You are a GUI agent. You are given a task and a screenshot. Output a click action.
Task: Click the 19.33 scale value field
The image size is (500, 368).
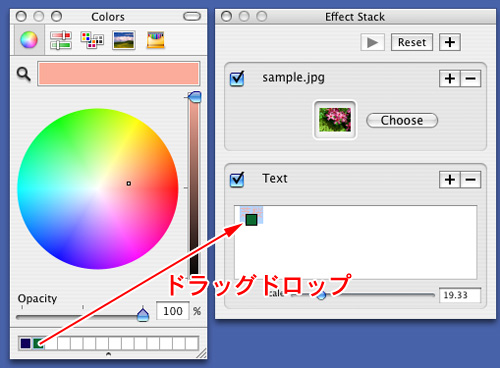click(x=460, y=295)
